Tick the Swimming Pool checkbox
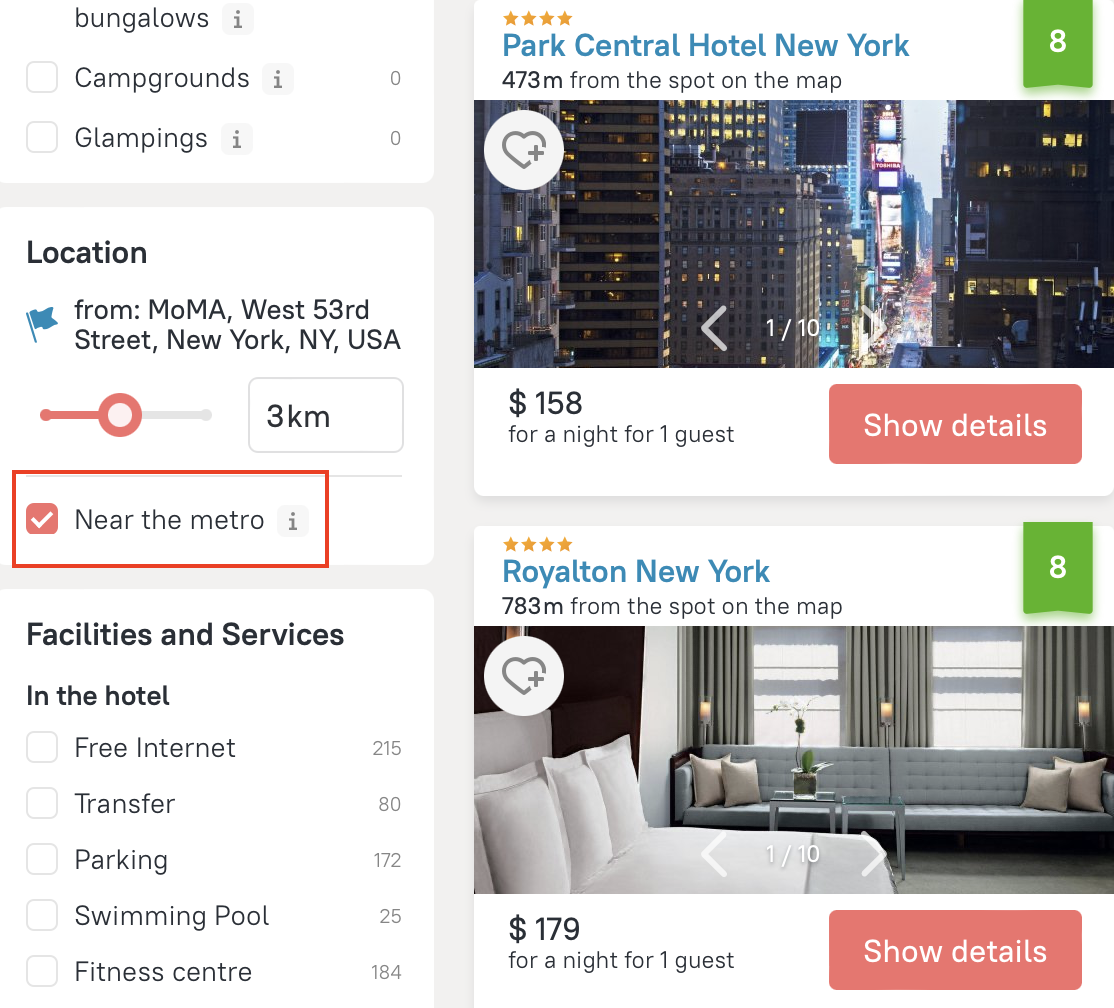Screen dimensions: 1114x1008 (42, 915)
